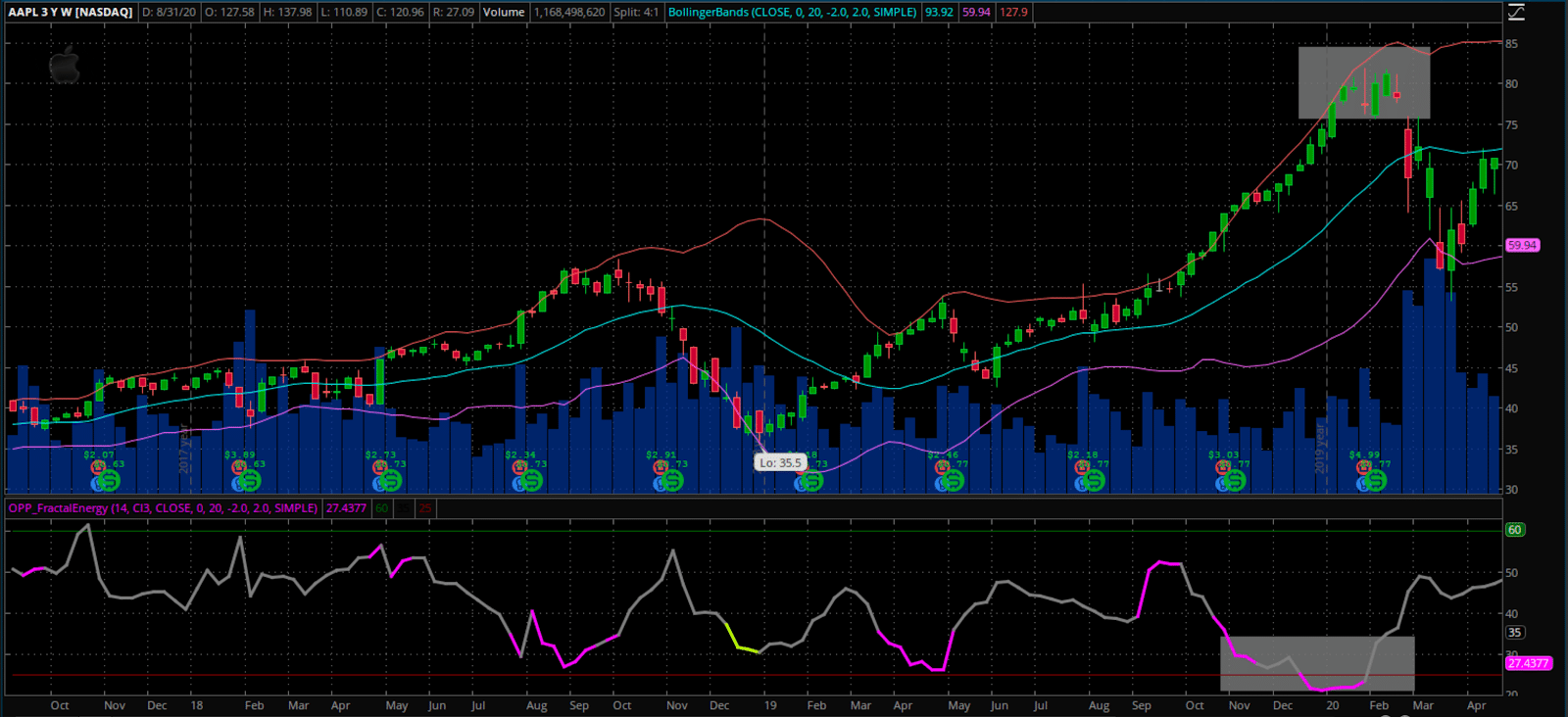Click the range value R: 27.09
The height and width of the screenshot is (717, 1568).
(x=454, y=12)
